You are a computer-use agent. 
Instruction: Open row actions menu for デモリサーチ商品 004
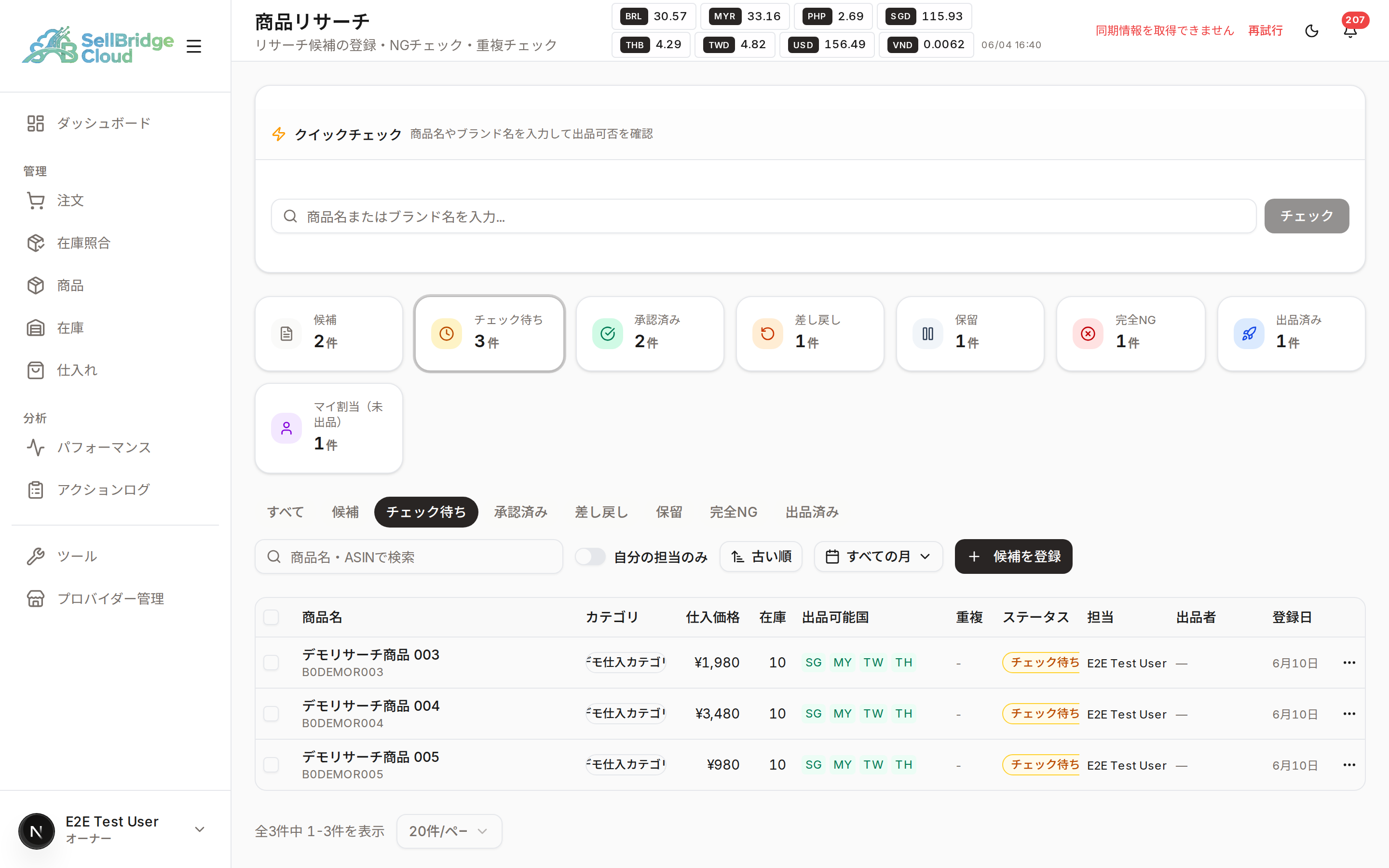1349,714
